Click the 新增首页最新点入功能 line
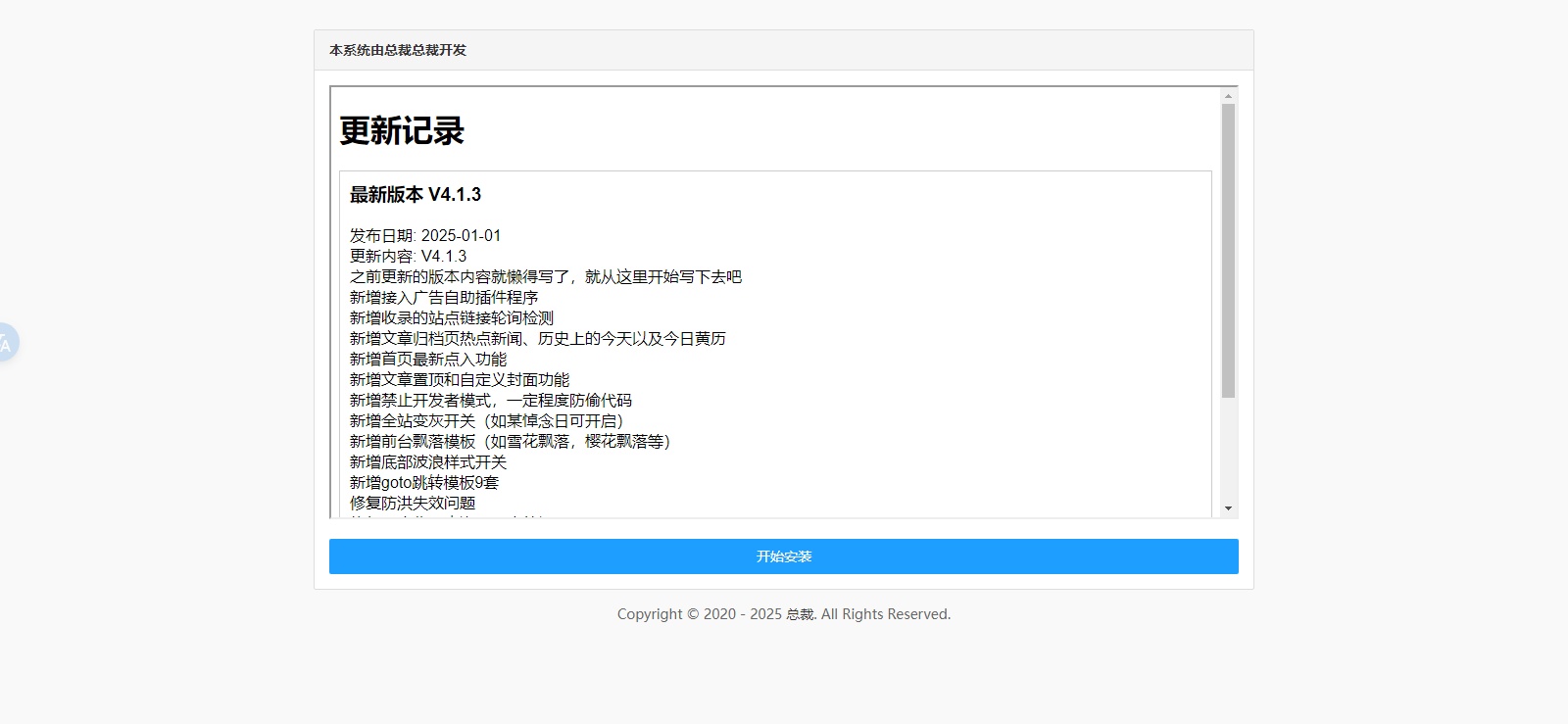1568x724 pixels. (428, 359)
